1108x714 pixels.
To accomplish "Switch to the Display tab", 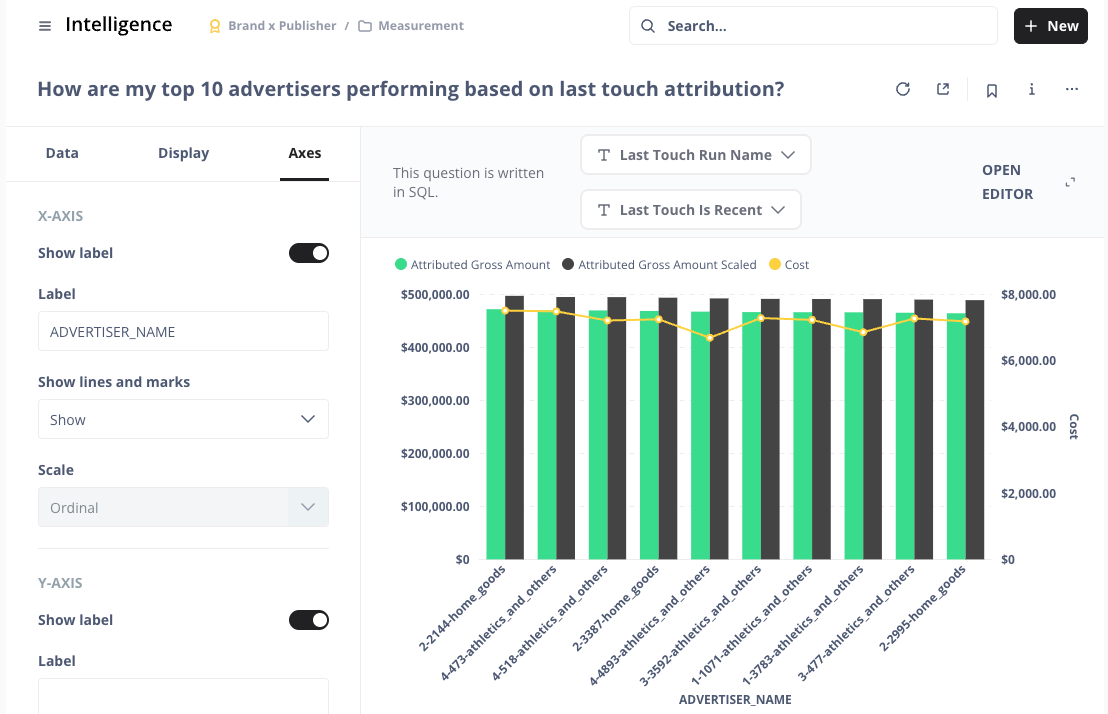I will (183, 153).
